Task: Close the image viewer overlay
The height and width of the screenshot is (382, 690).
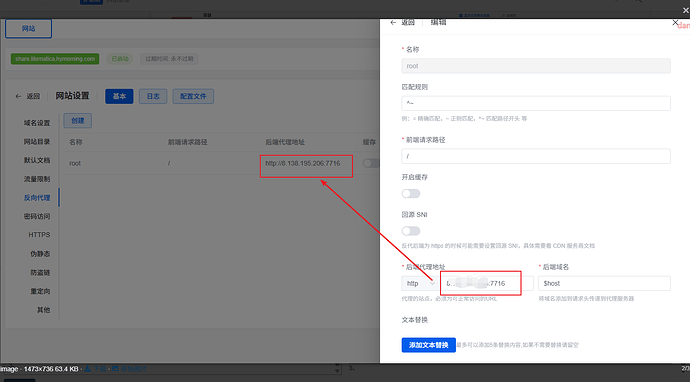Action: point(686,10)
